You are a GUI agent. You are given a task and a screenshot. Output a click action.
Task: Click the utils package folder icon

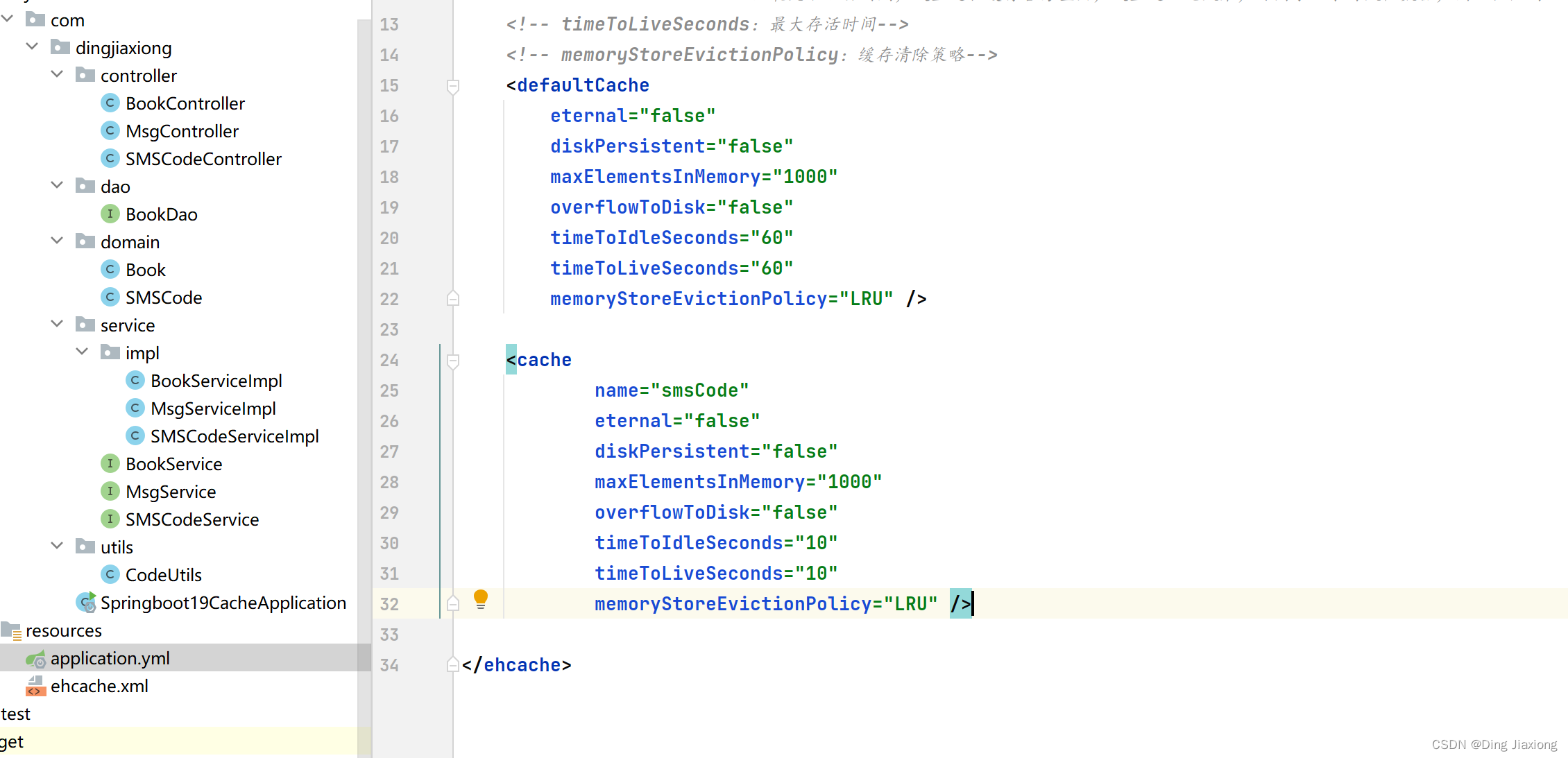click(85, 546)
